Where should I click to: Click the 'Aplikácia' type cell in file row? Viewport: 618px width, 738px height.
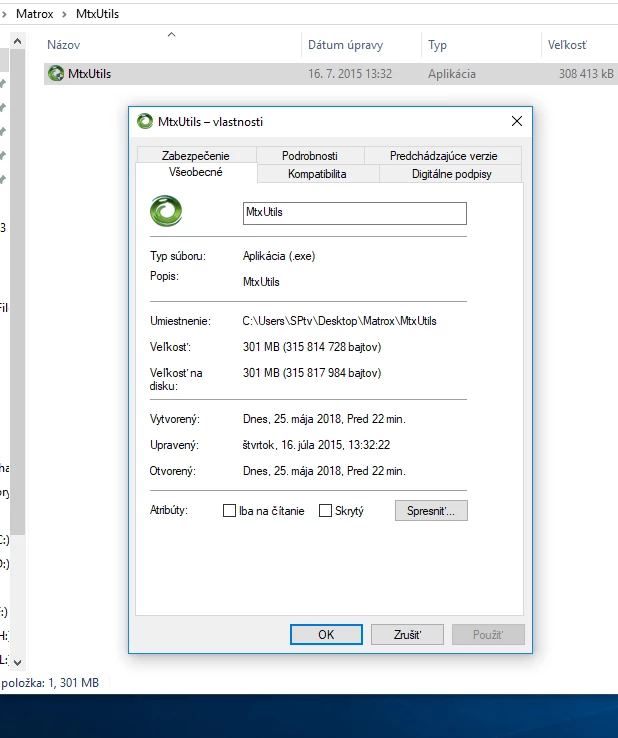point(452,74)
